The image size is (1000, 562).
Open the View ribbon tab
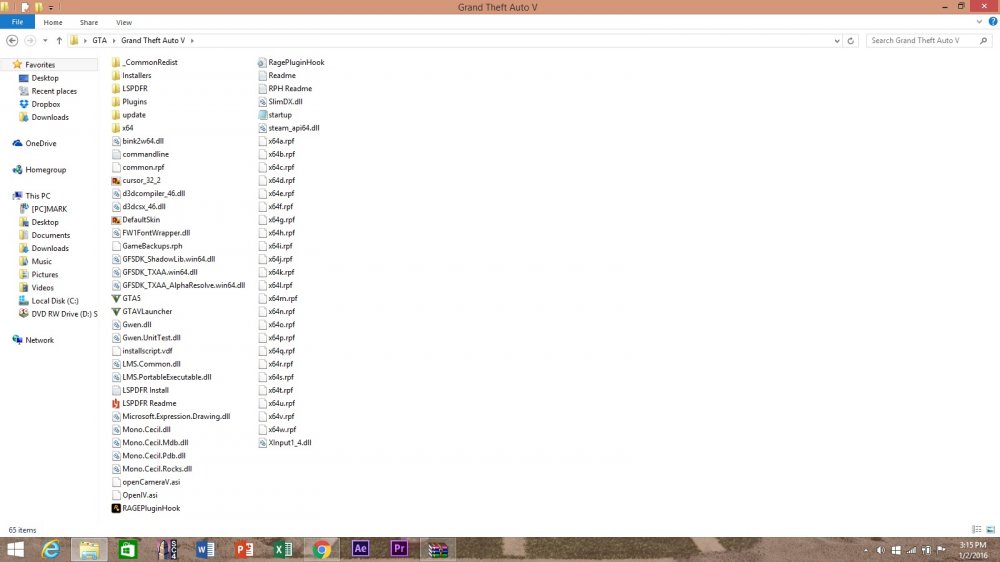124,22
